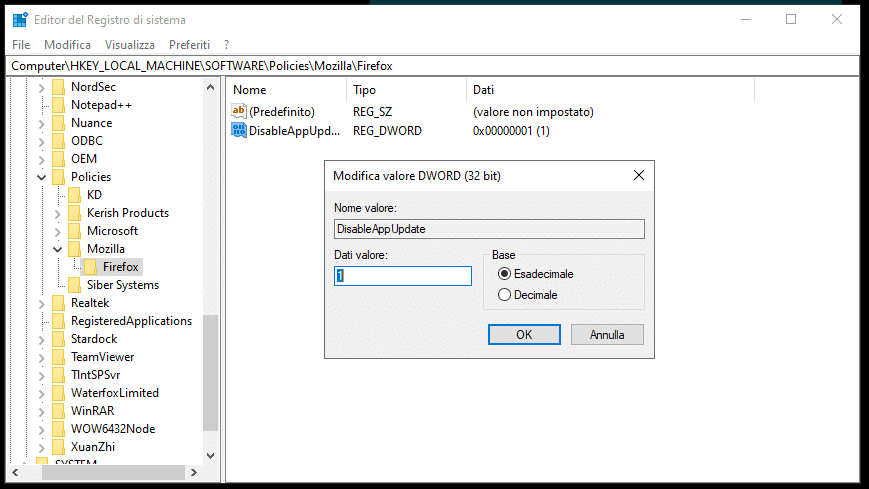
Task: Expand the Kerish Products key
Action: [58, 213]
